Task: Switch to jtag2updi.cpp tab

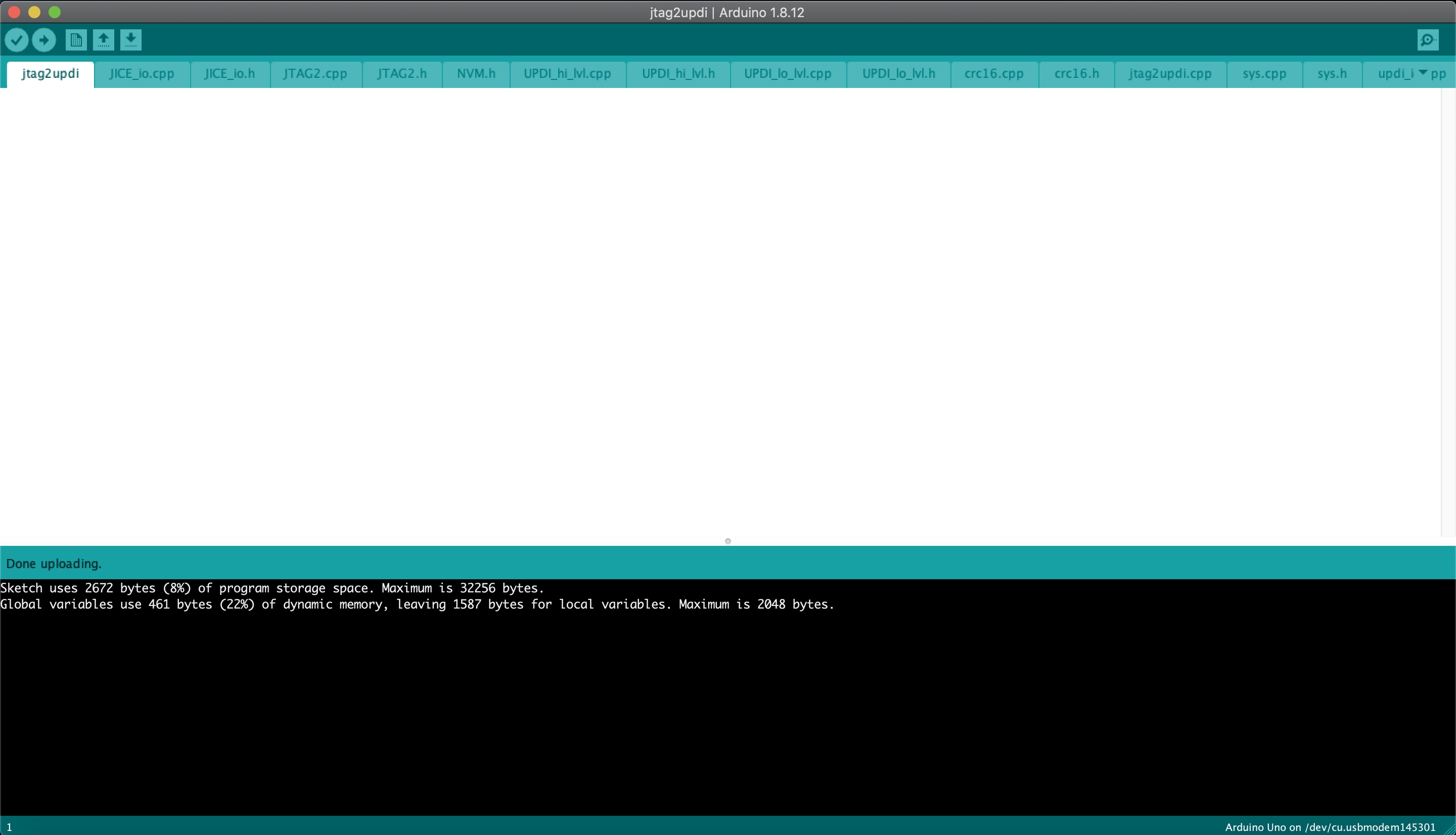Action: (1170, 74)
